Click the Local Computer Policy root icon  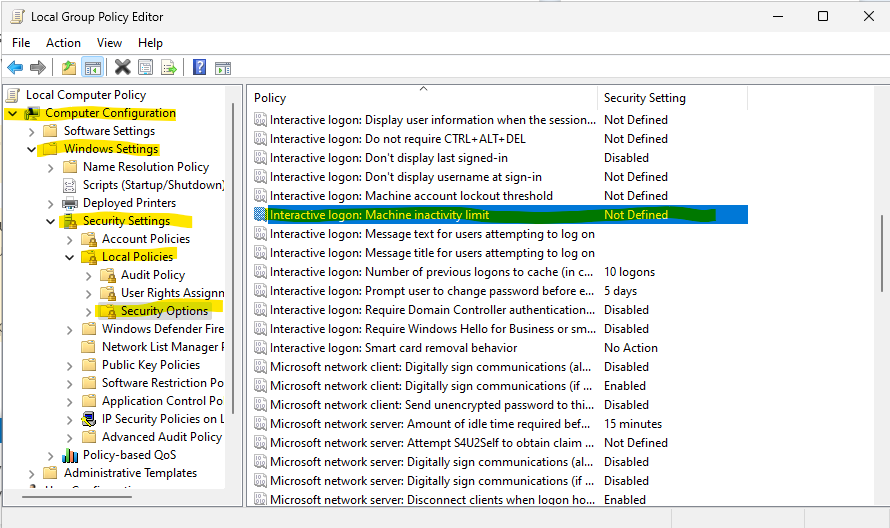14,95
